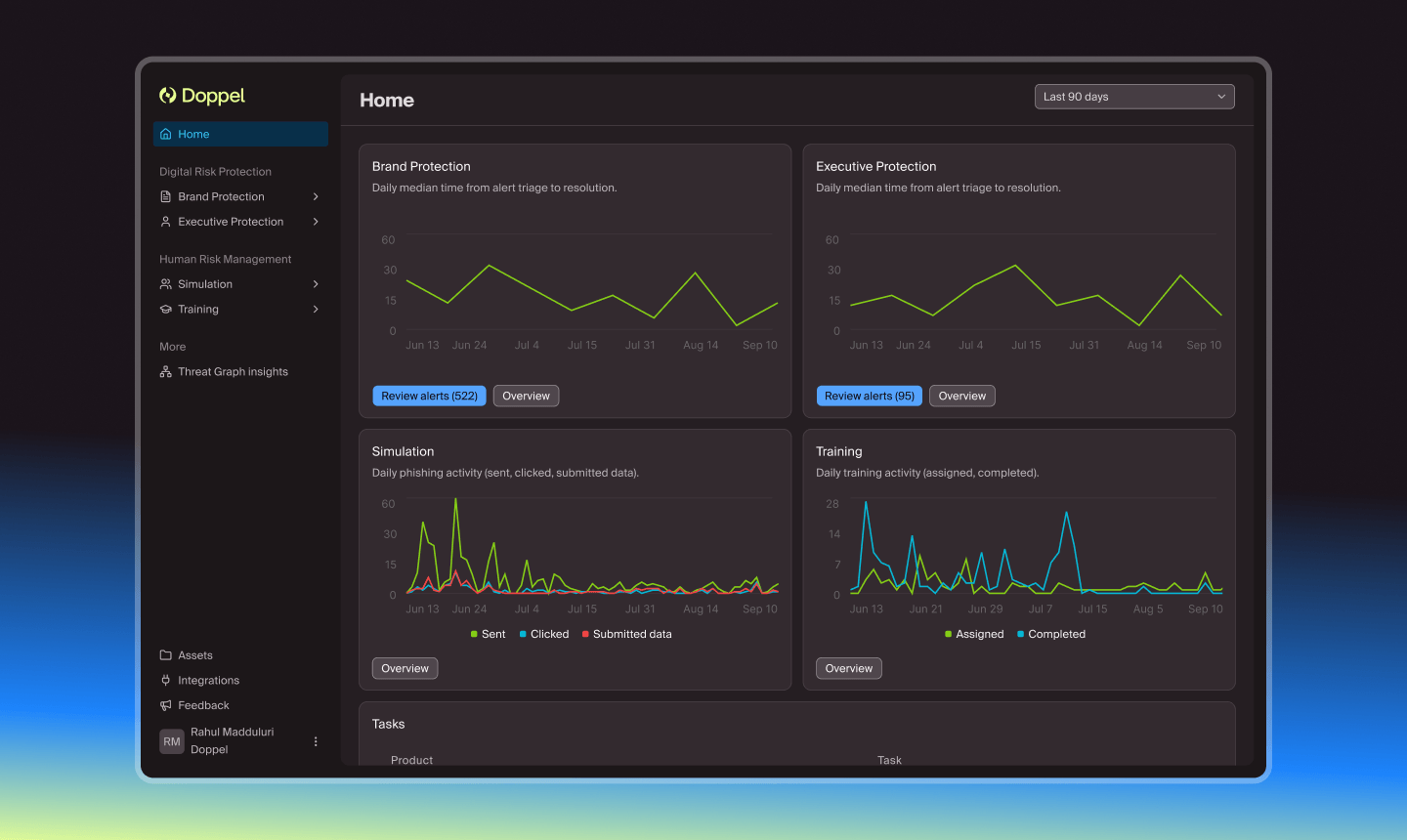Open Brand Protection card Overview button
1407x840 pixels.
click(526, 396)
